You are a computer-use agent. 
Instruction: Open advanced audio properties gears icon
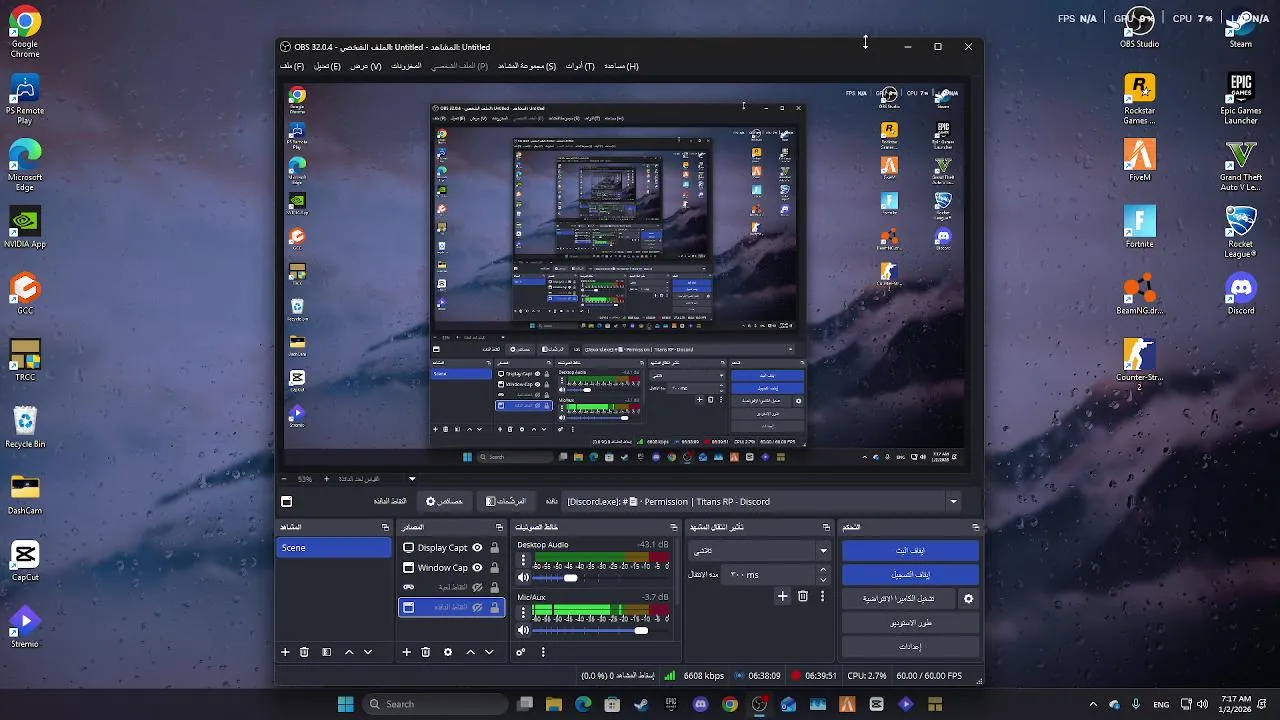coord(520,652)
